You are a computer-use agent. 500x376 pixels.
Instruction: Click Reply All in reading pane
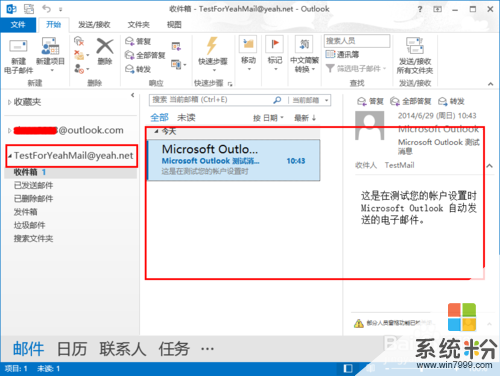(410, 101)
